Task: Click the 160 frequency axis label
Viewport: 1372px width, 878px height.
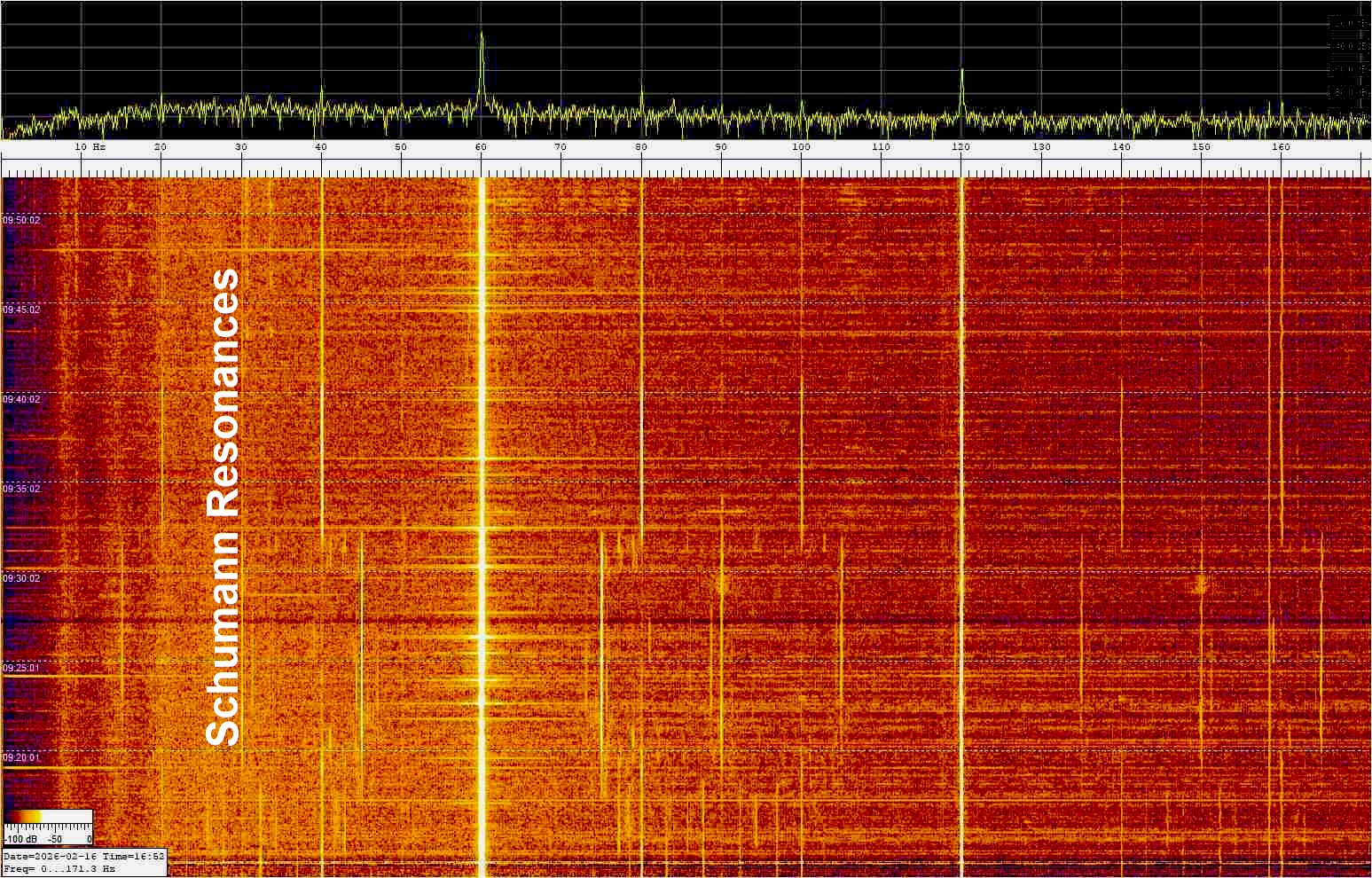Action: [x=1281, y=146]
